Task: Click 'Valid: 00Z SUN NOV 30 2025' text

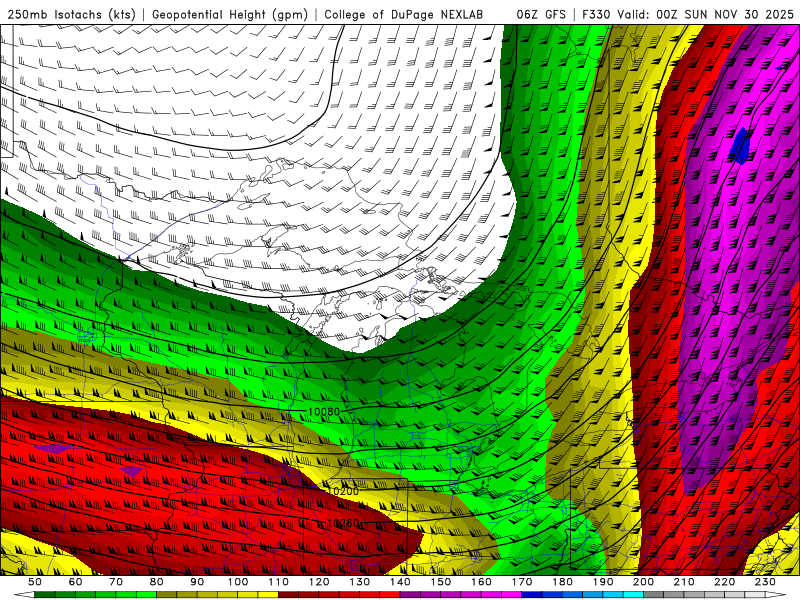Action: 705,14
